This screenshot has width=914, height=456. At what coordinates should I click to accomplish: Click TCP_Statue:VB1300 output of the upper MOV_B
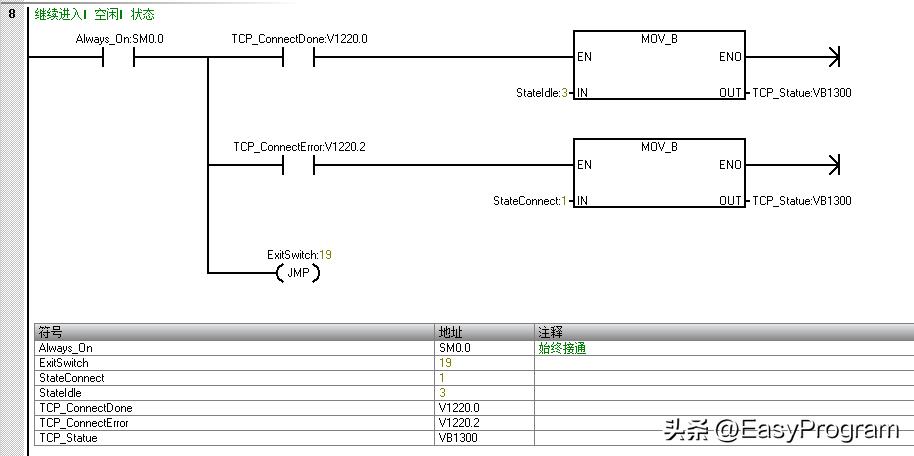tap(801, 93)
